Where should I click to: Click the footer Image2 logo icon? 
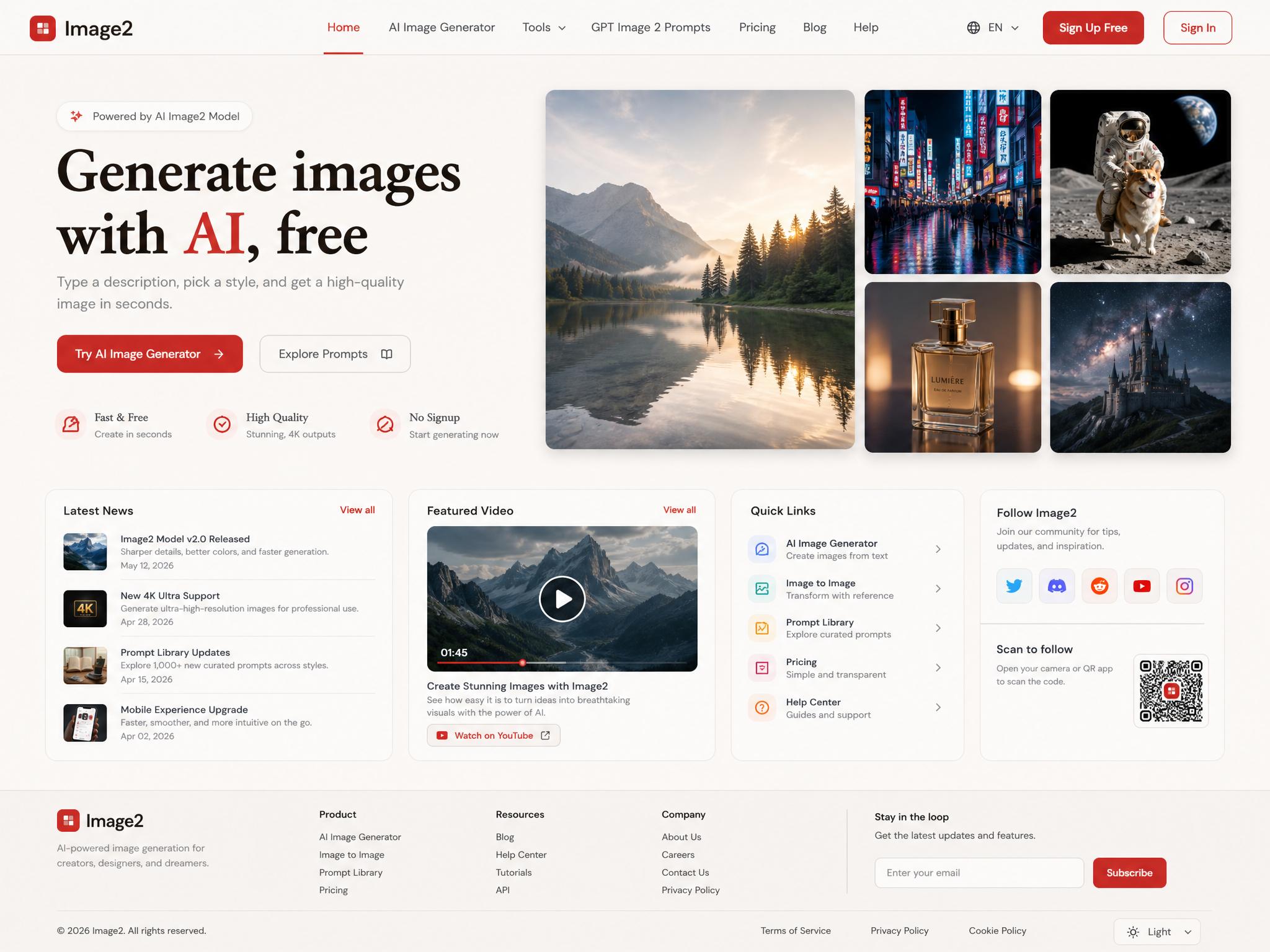(x=68, y=821)
